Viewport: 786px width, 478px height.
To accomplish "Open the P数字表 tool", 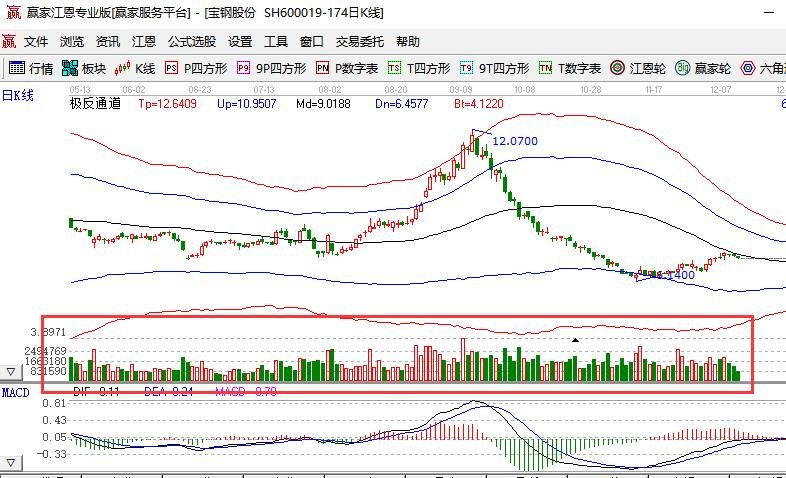I will pos(346,69).
